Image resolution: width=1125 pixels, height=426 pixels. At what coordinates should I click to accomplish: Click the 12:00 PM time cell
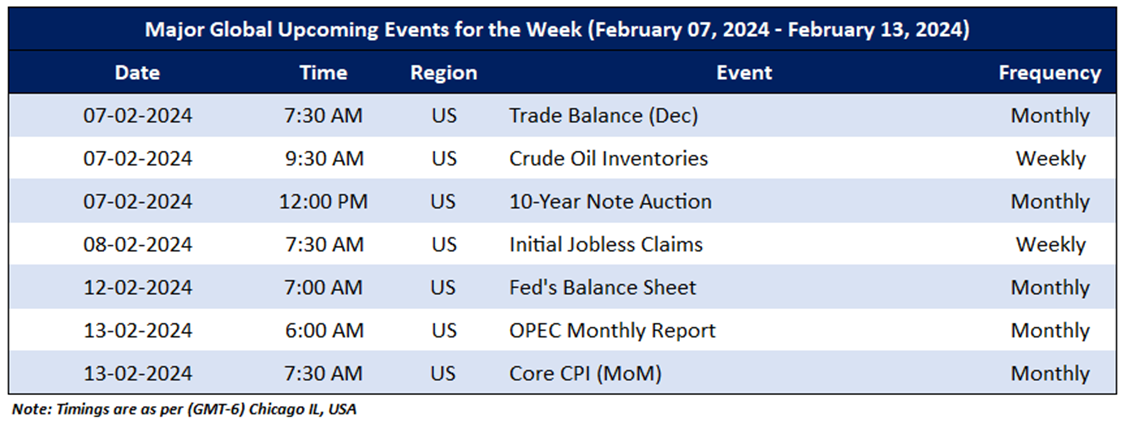323,202
